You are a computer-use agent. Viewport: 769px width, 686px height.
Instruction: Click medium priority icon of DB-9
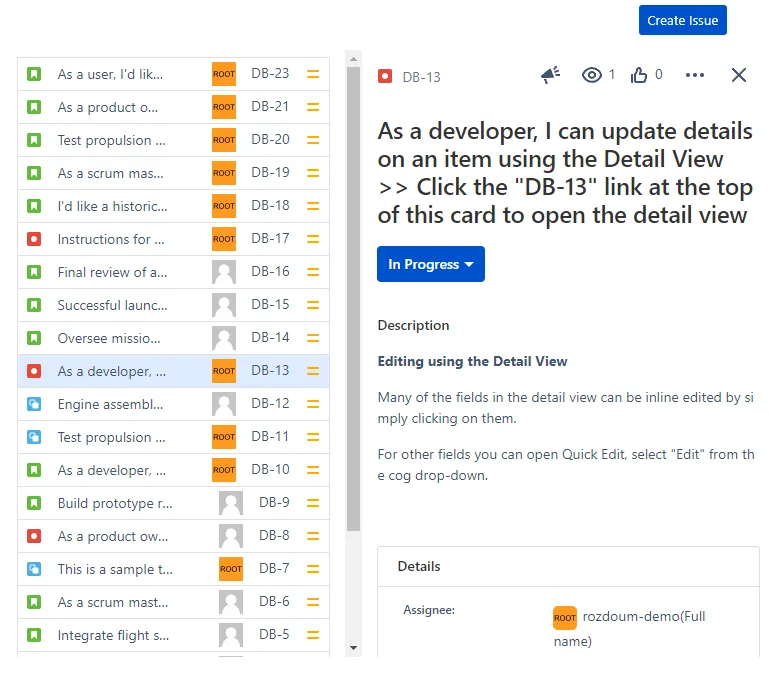(313, 503)
